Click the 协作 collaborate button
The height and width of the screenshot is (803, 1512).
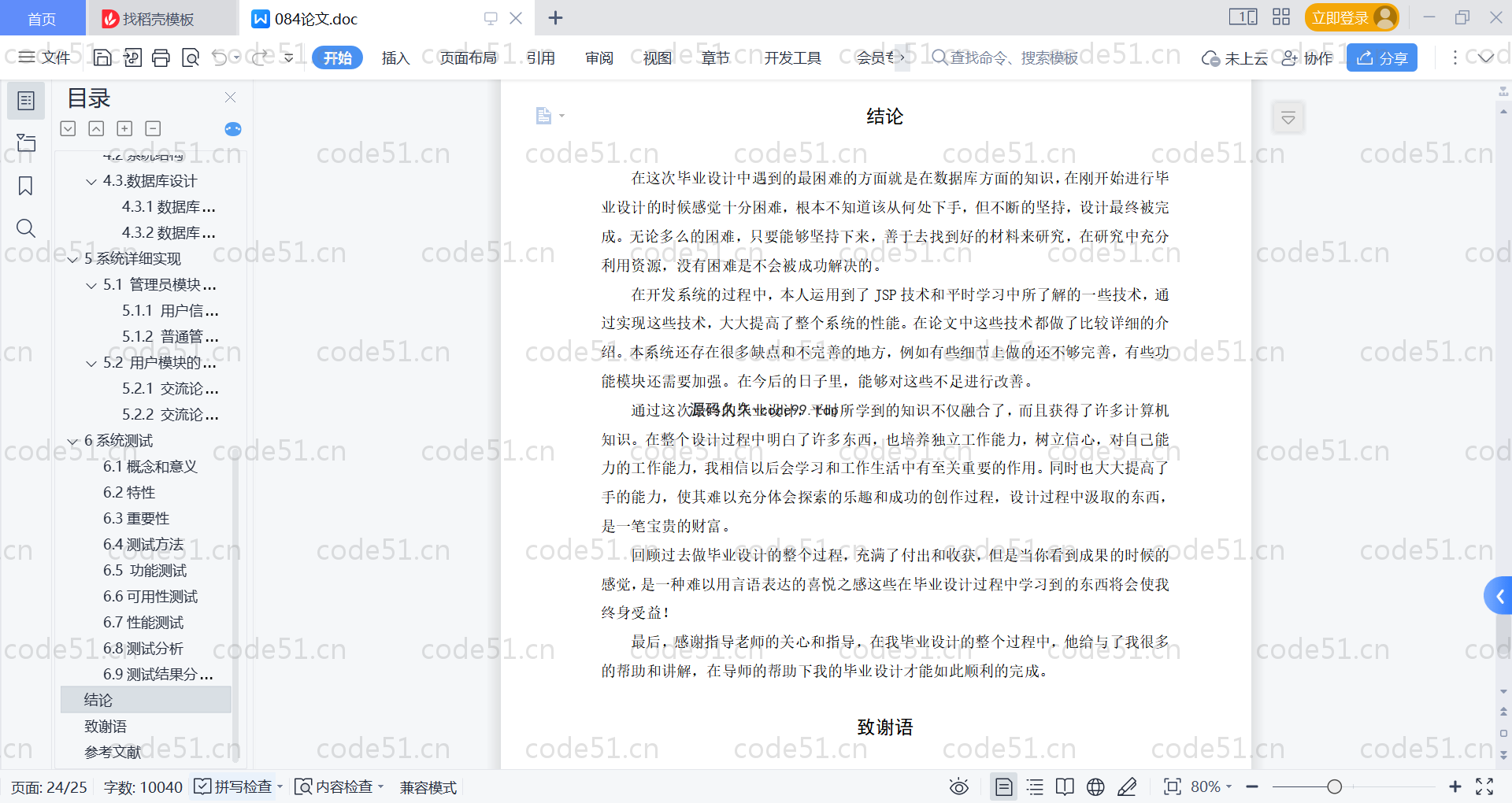click(1307, 58)
